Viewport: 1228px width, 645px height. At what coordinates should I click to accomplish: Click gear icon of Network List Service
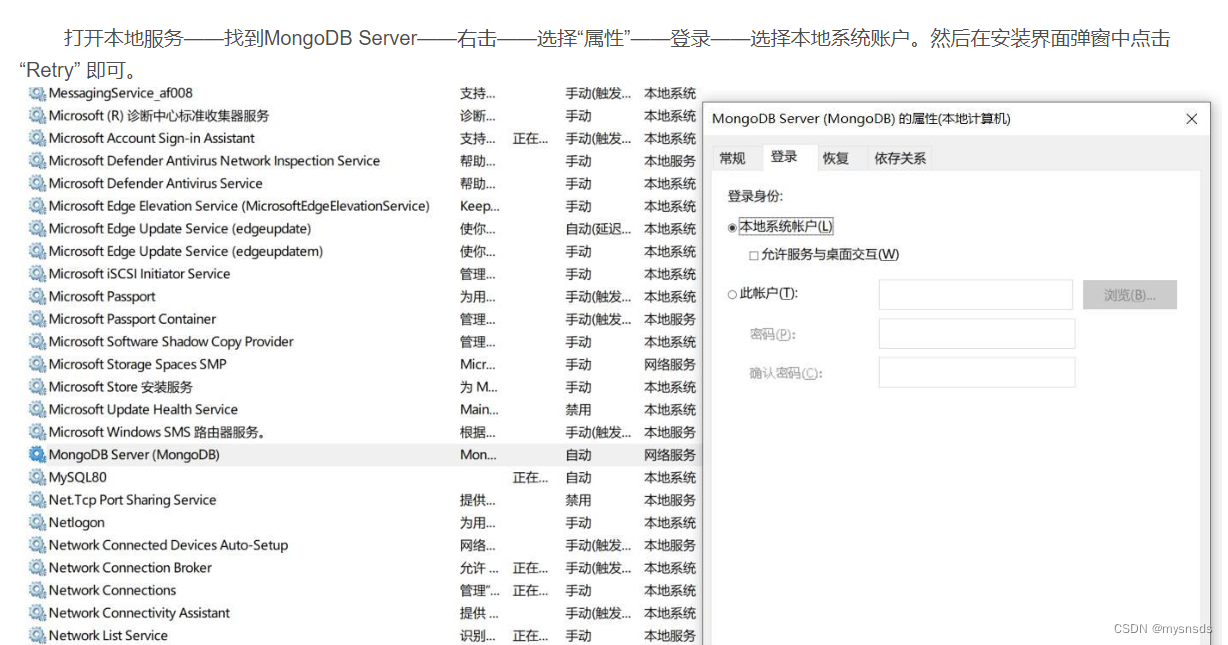(x=38, y=635)
